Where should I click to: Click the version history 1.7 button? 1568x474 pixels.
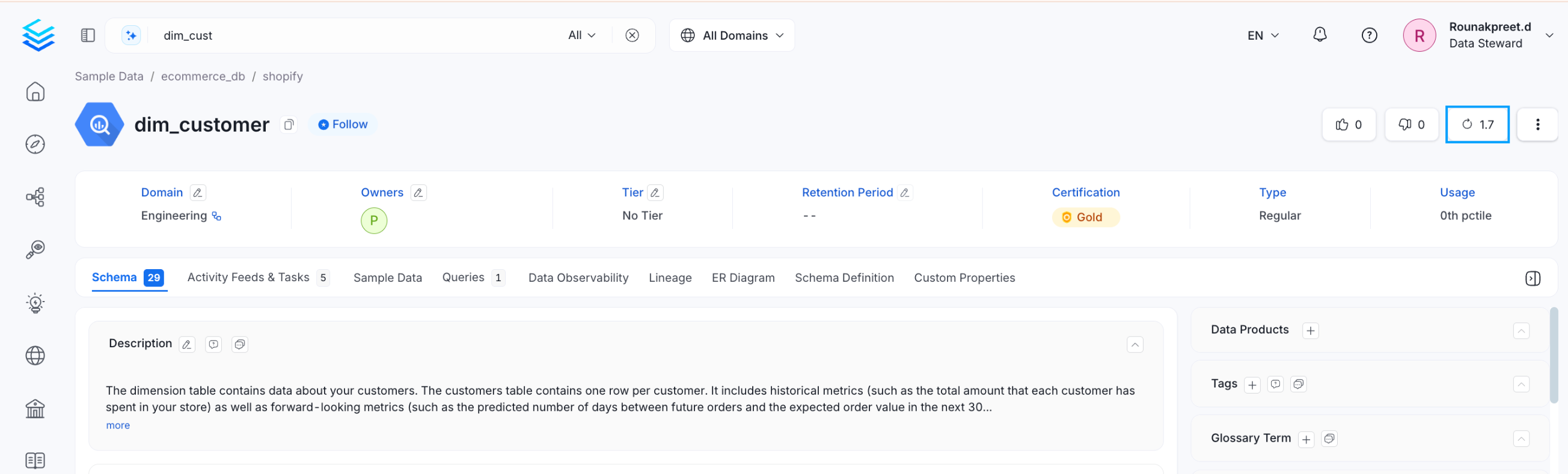click(1477, 125)
